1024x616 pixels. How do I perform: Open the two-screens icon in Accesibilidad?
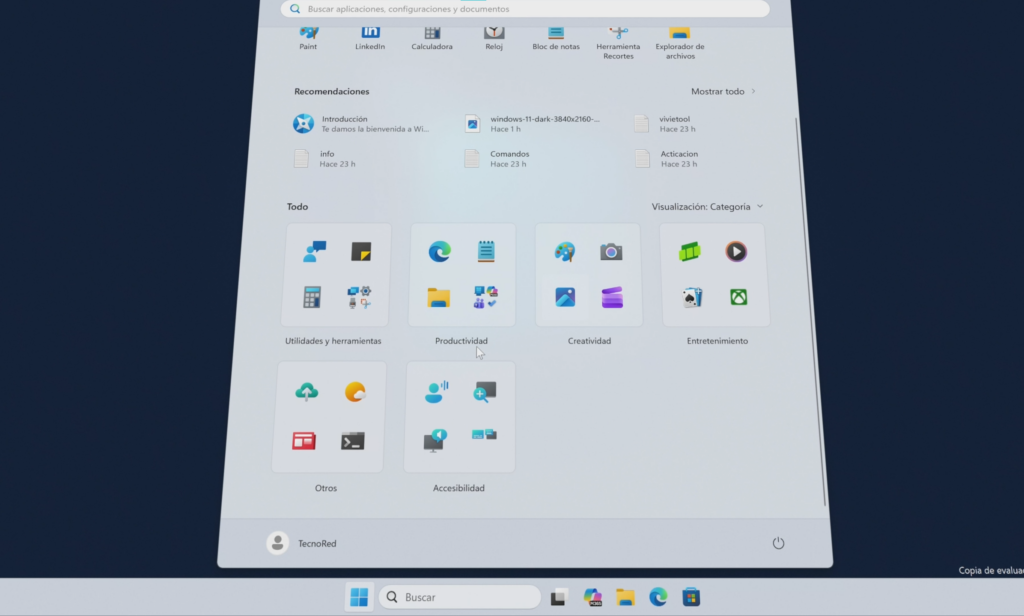[x=484, y=434]
